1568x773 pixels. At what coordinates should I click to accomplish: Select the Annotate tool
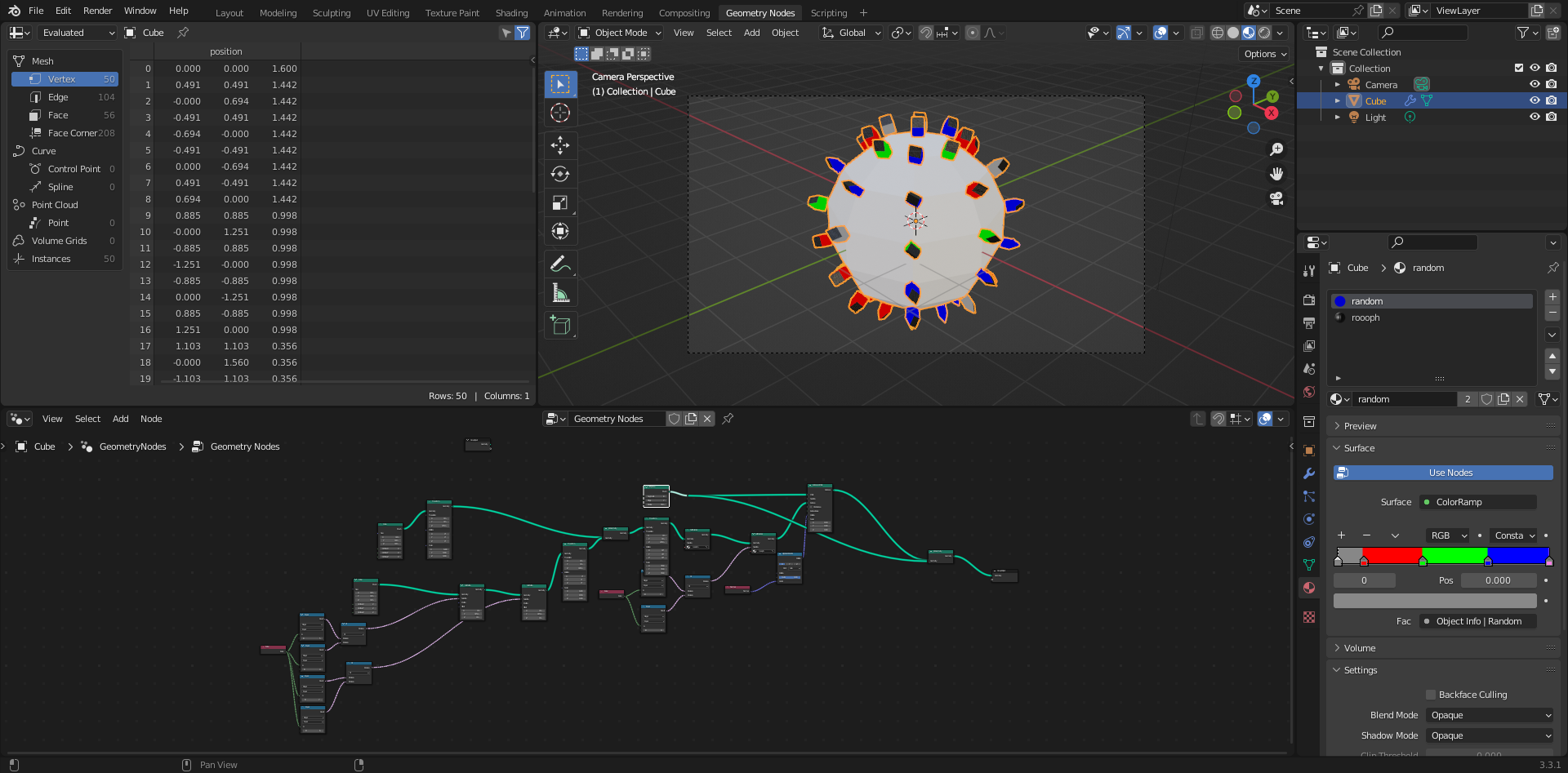[560, 264]
